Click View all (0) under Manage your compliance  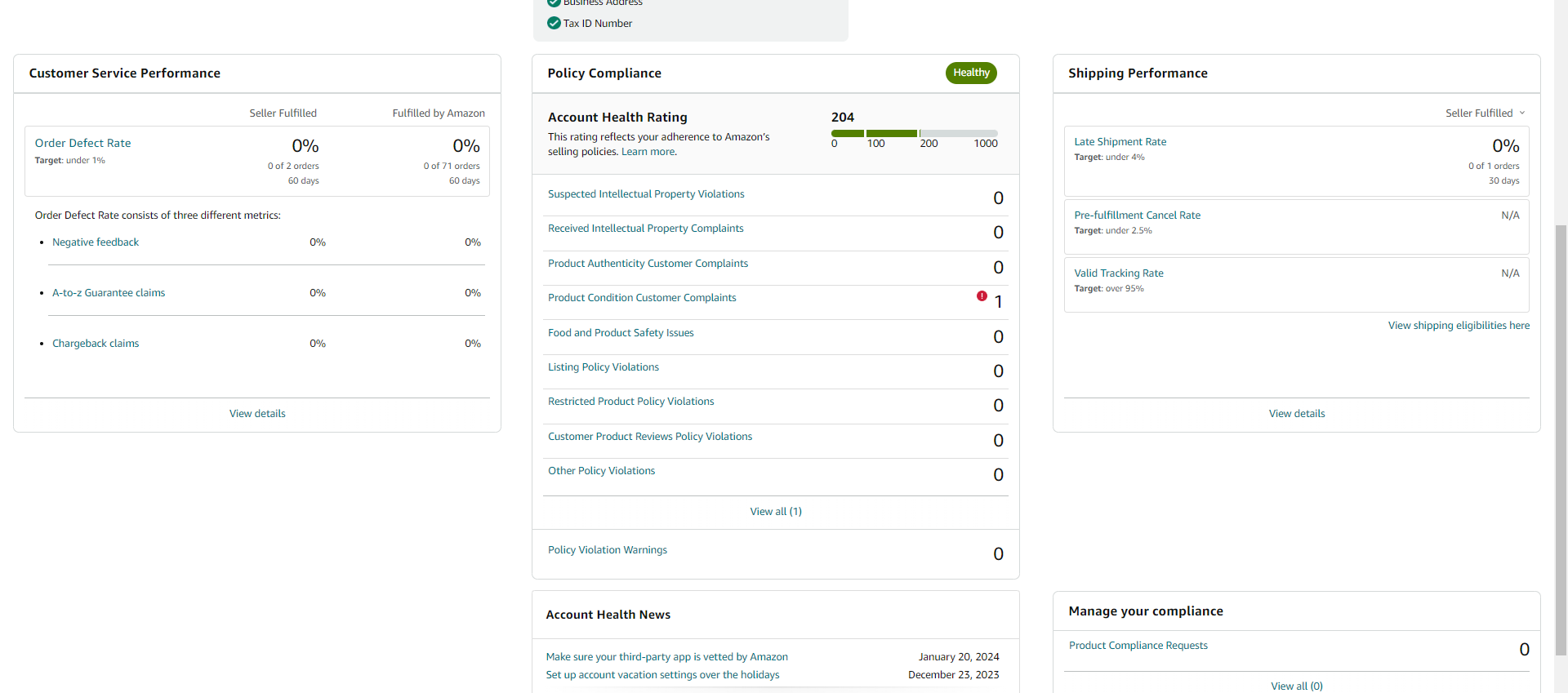(1297, 686)
